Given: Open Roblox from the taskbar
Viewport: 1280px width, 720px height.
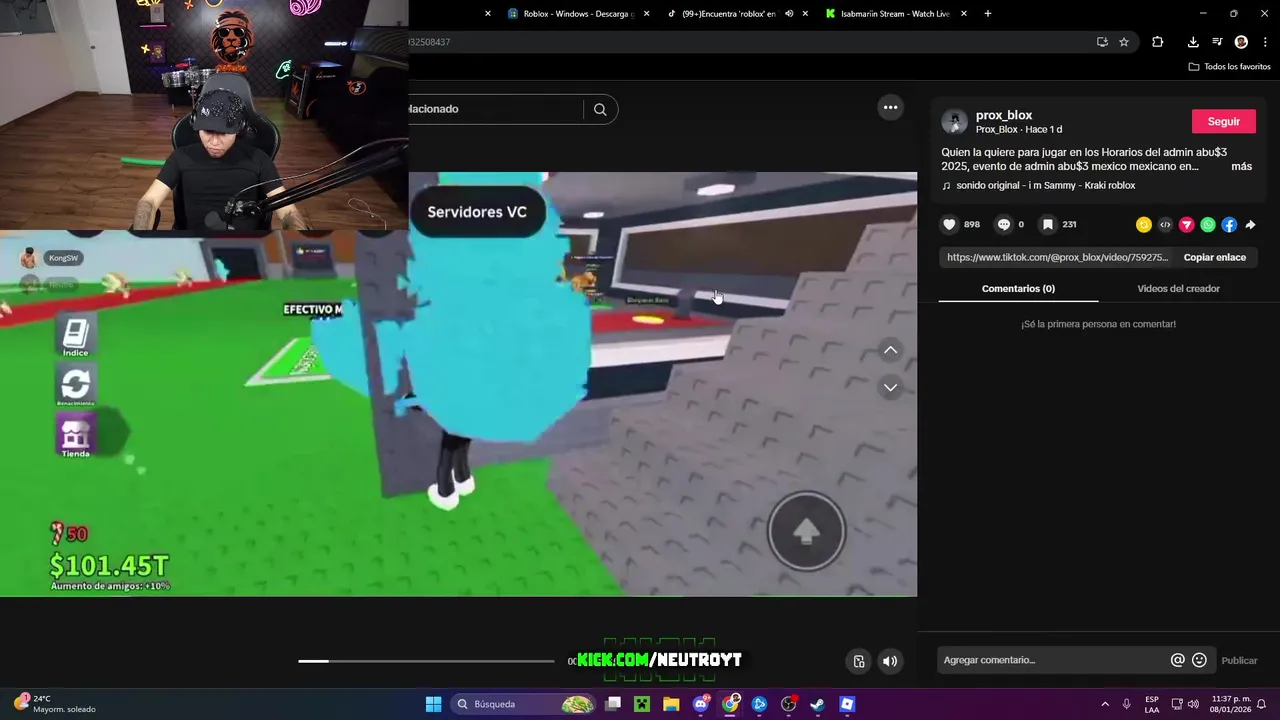Looking at the screenshot, I should coord(847,704).
